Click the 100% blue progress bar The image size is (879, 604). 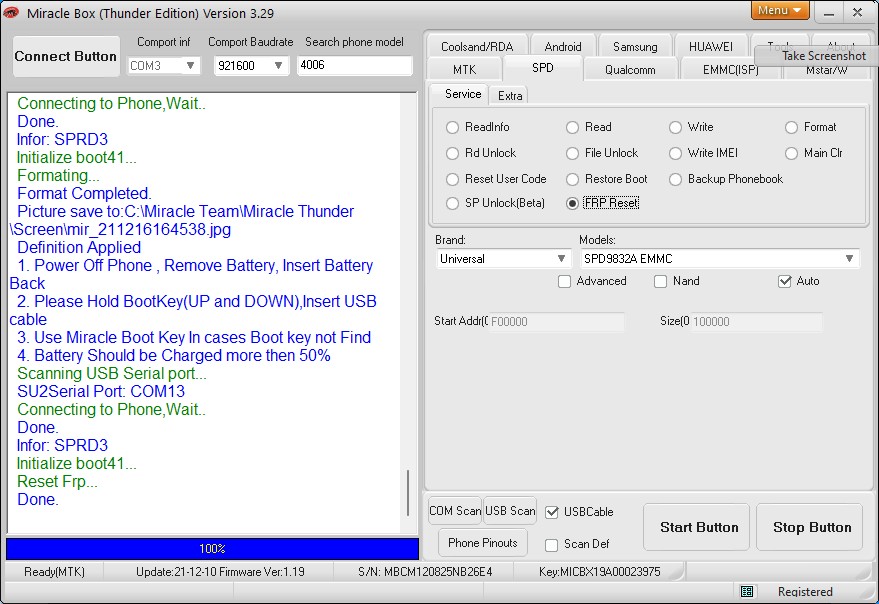click(x=212, y=548)
